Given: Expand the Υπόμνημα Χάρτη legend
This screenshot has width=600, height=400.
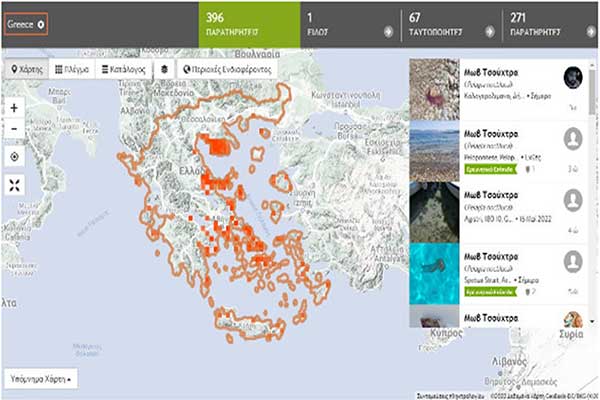Looking at the screenshot, I should tap(40, 380).
